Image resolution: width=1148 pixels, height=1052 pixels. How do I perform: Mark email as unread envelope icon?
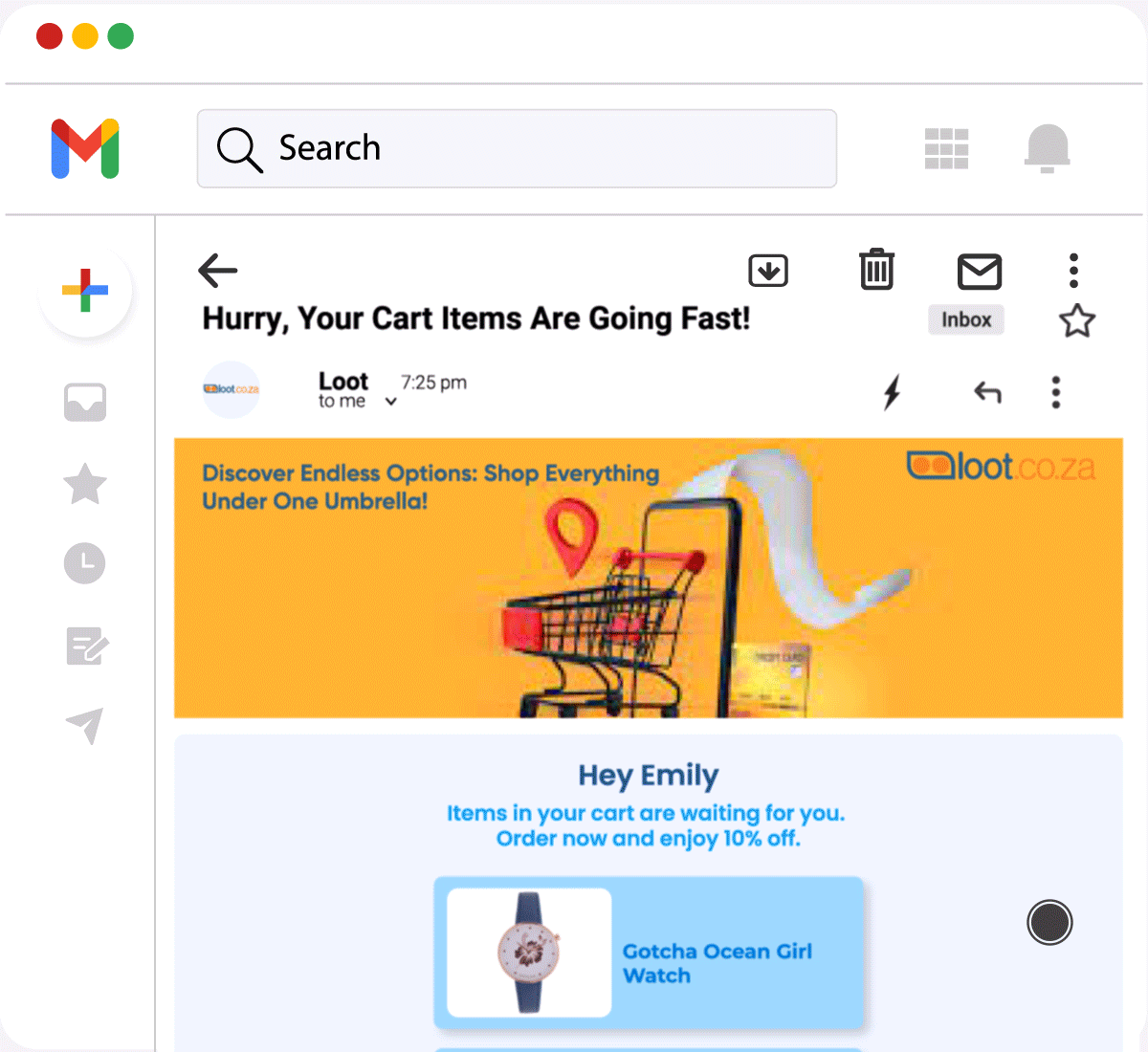980,272
